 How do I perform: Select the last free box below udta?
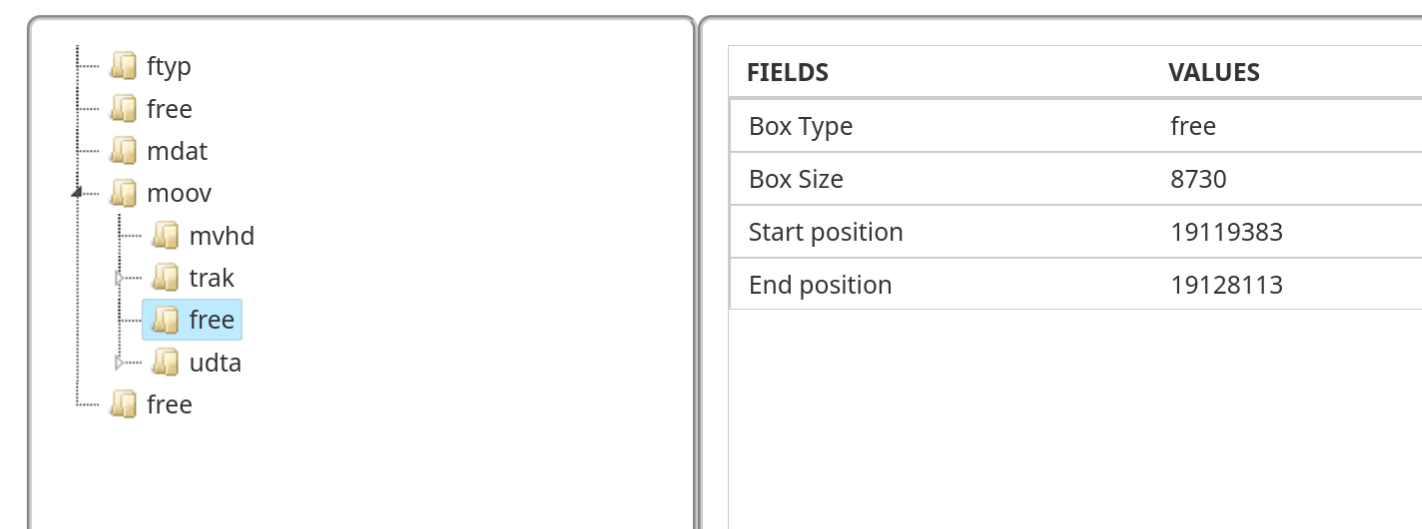169,405
